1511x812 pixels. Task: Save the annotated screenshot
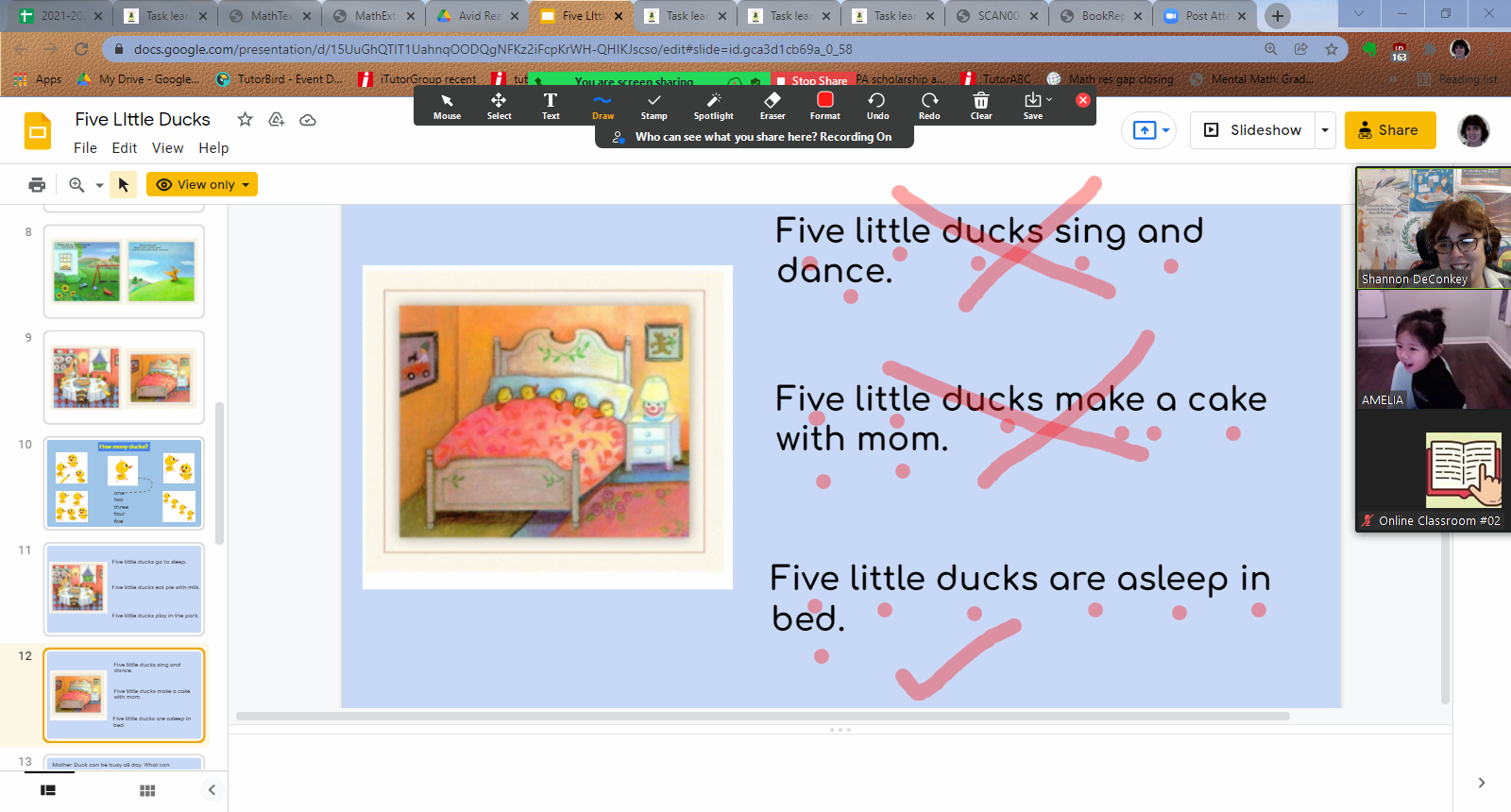[x=1034, y=106]
